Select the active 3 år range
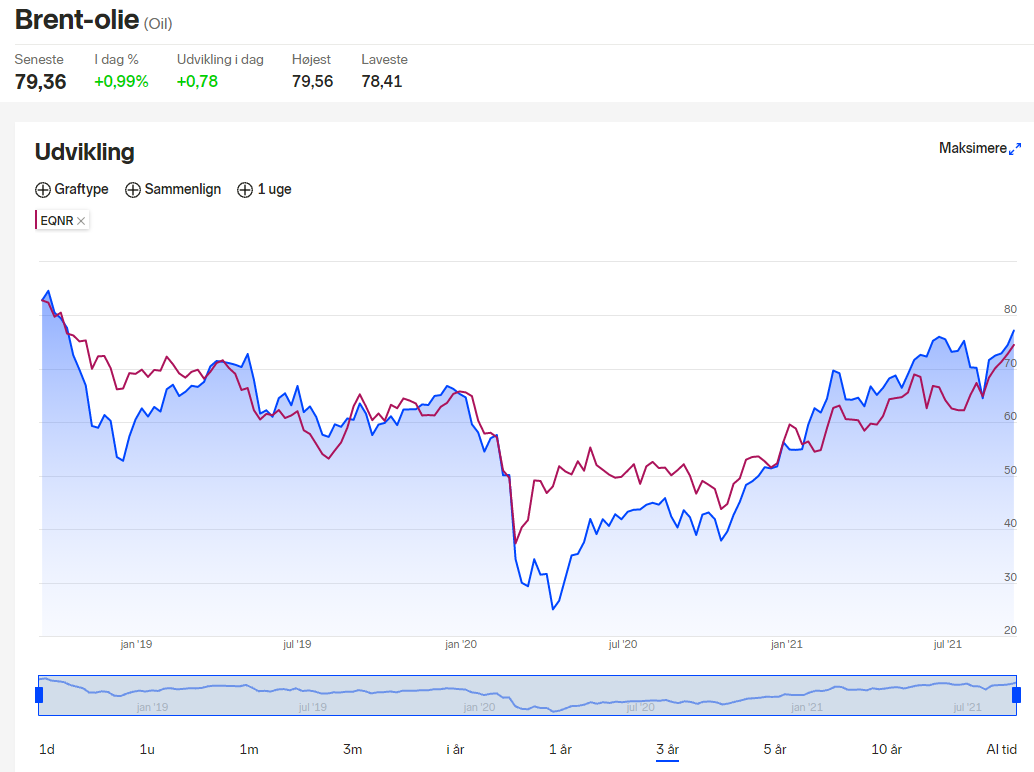The width and height of the screenshot is (1034, 772). (x=667, y=749)
